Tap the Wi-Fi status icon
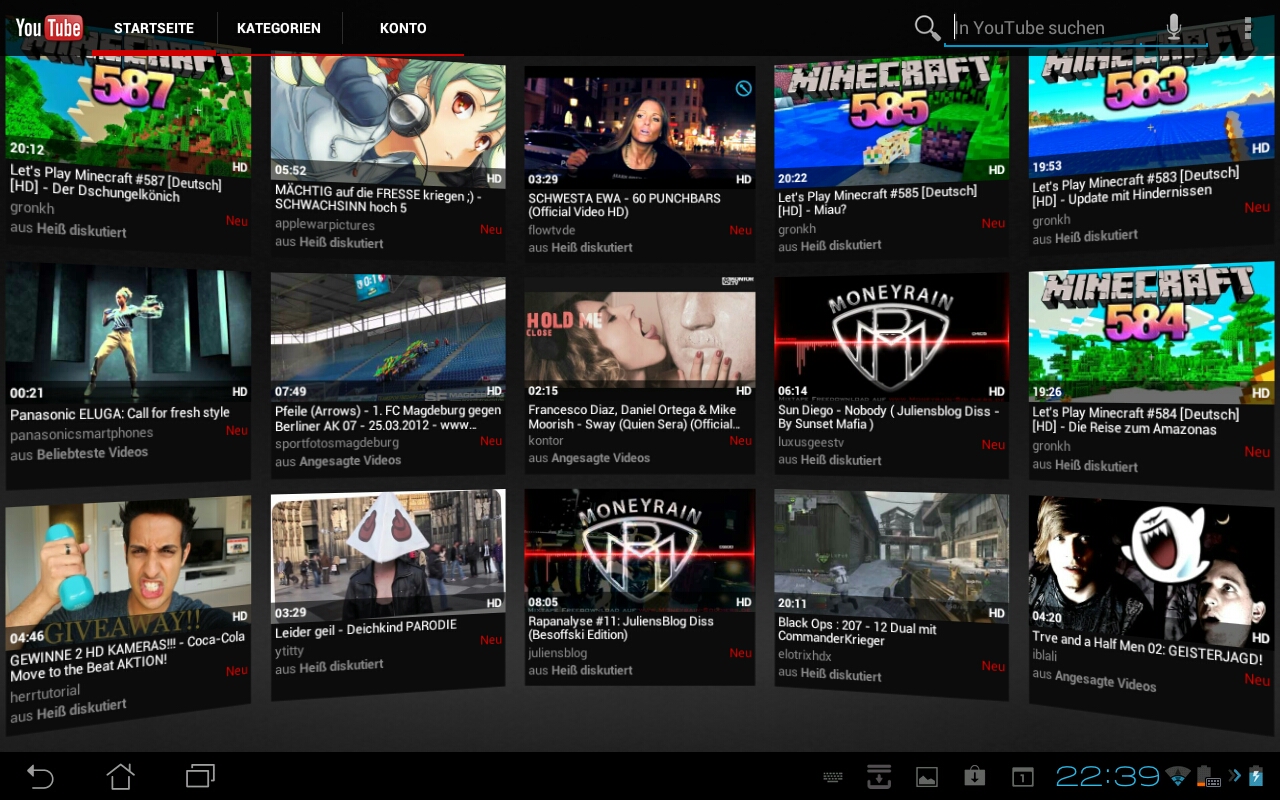The image size is (1280, 800). [x=1178, y=776]
